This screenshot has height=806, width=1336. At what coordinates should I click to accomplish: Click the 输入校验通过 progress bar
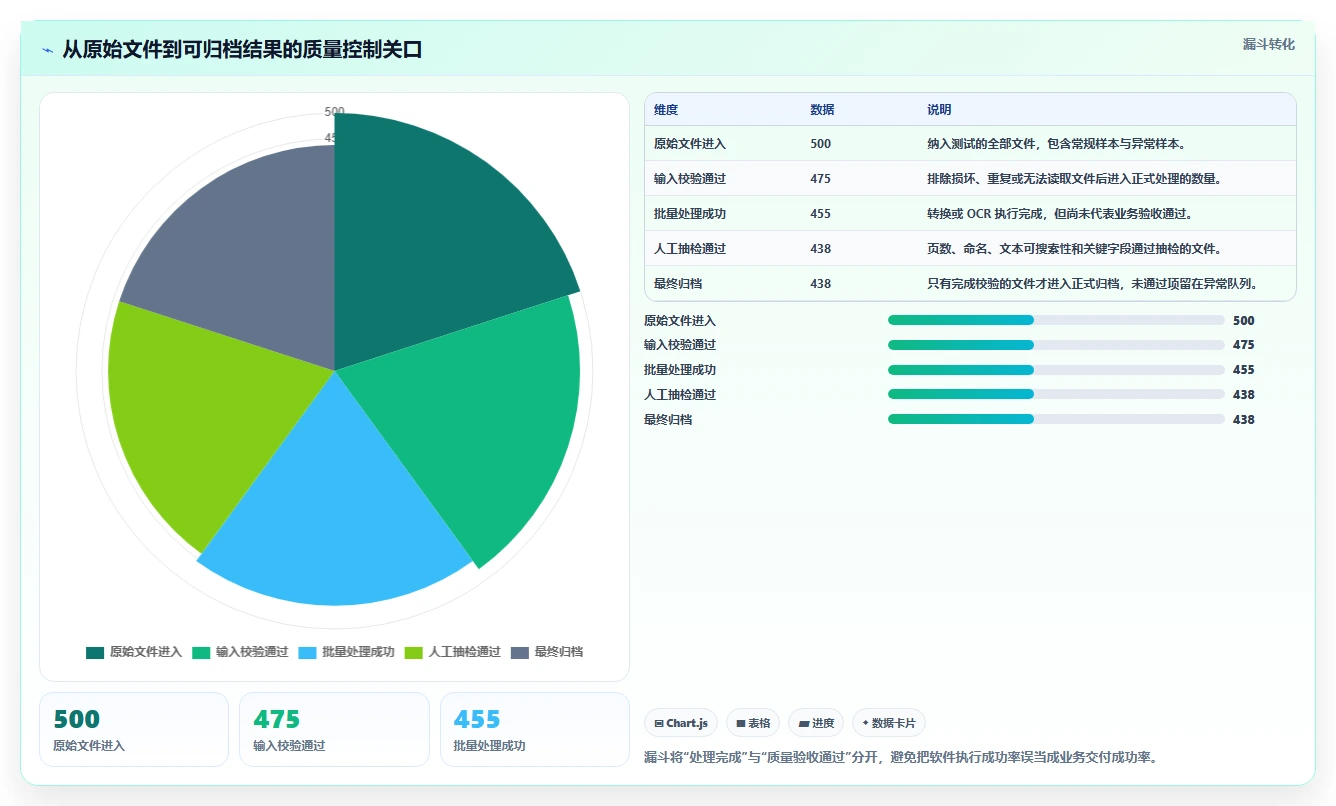[1056, 345]
